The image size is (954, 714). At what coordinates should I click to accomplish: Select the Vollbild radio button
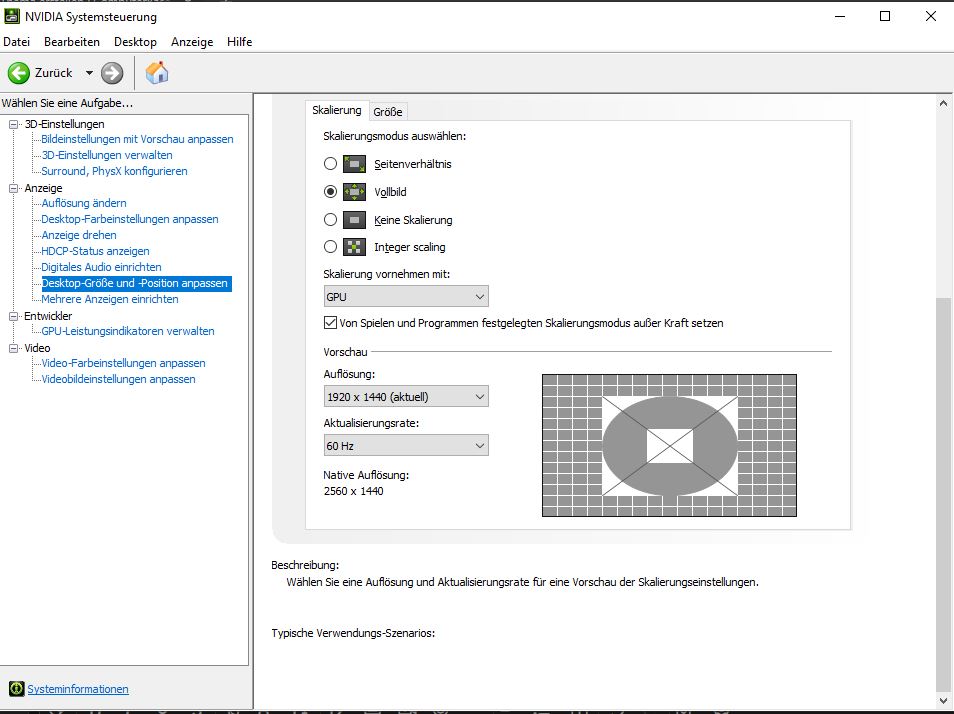click(330, 192)
